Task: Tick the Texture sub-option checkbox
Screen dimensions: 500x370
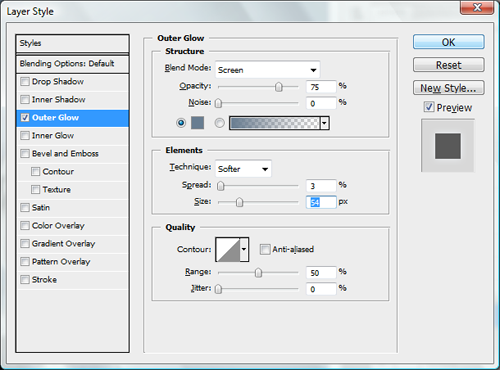Action: pyautogui.click(x=35, y=190)
